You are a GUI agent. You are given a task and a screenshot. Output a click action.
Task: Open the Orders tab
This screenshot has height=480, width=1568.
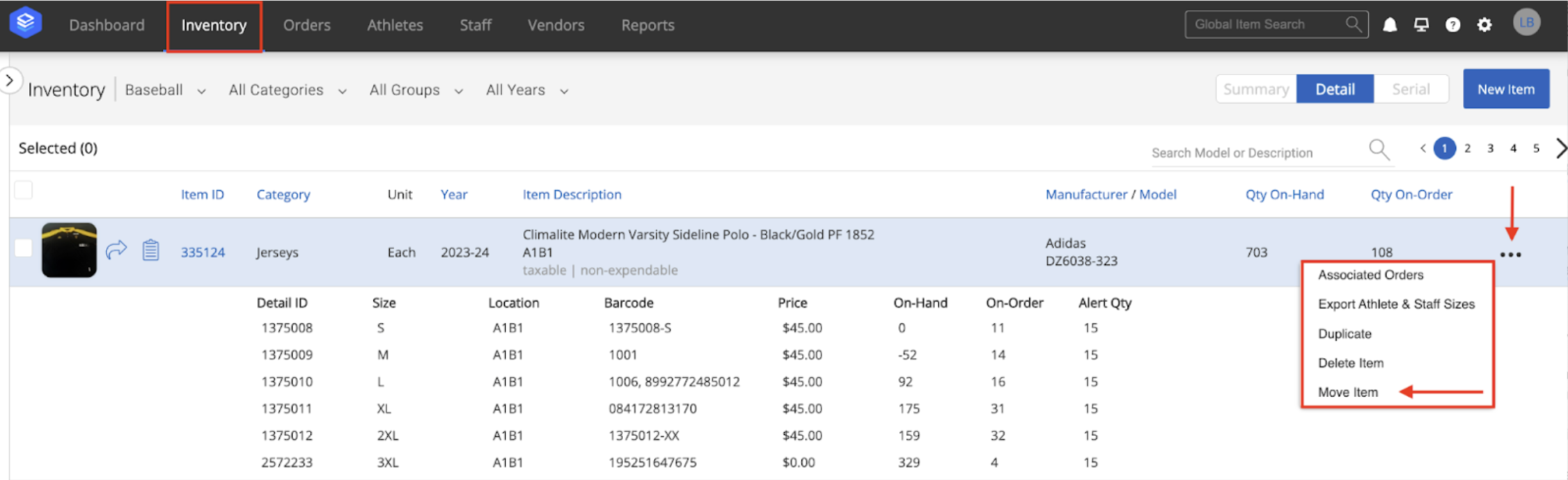click(x=306, y=25)
